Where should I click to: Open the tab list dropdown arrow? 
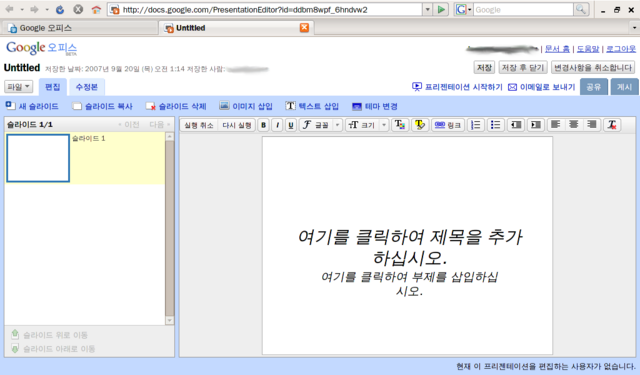(x=634, y=28)
